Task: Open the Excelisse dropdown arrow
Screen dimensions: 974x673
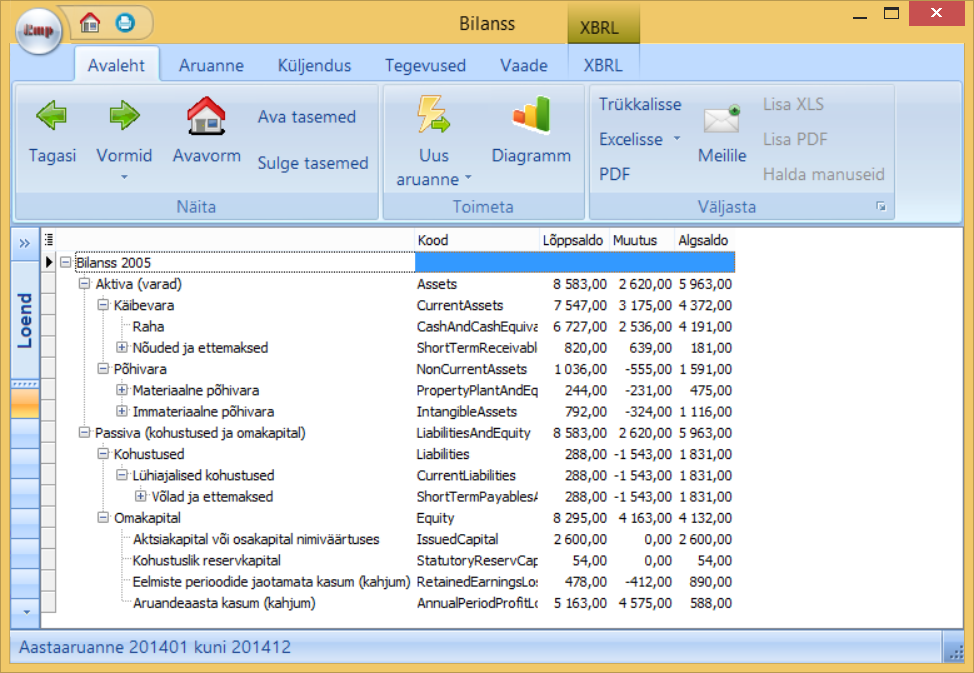Action: coord(676,139)
